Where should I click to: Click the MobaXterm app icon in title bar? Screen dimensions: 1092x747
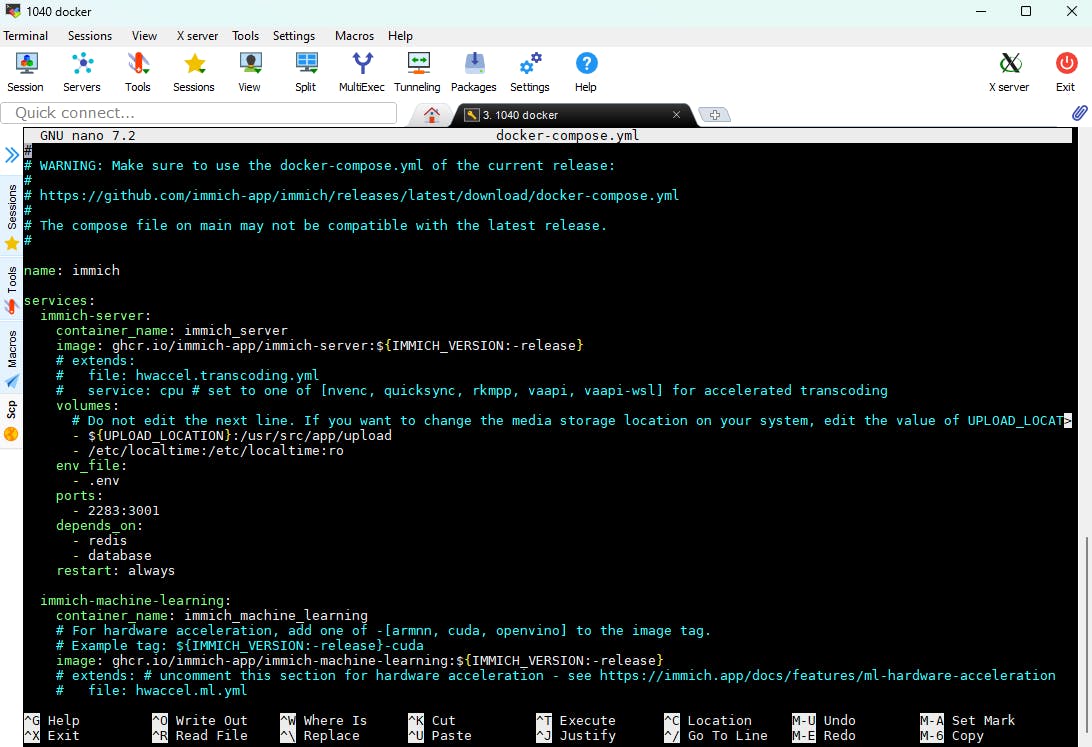point(13,11)
